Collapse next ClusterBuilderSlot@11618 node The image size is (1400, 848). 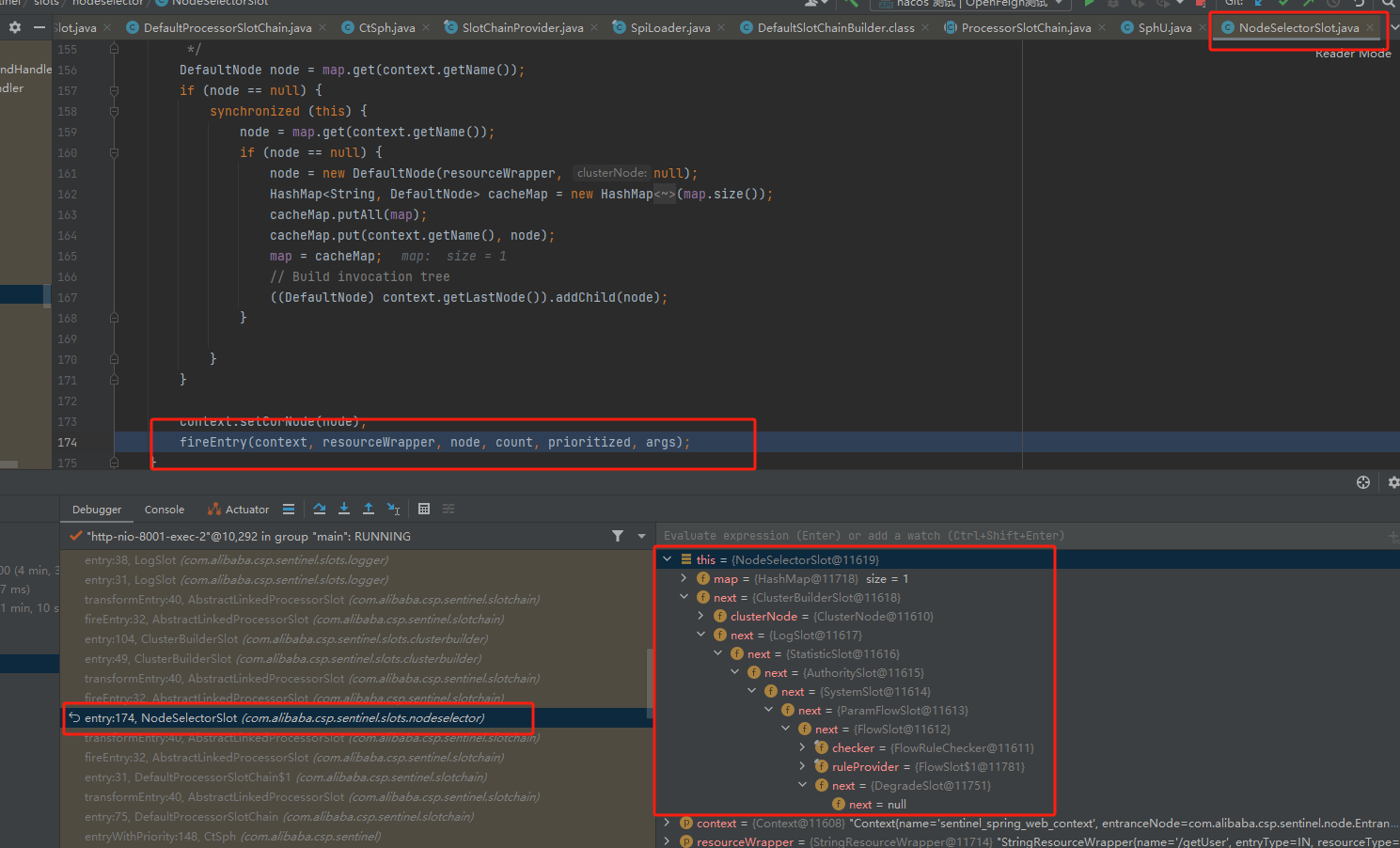point(684,597)
